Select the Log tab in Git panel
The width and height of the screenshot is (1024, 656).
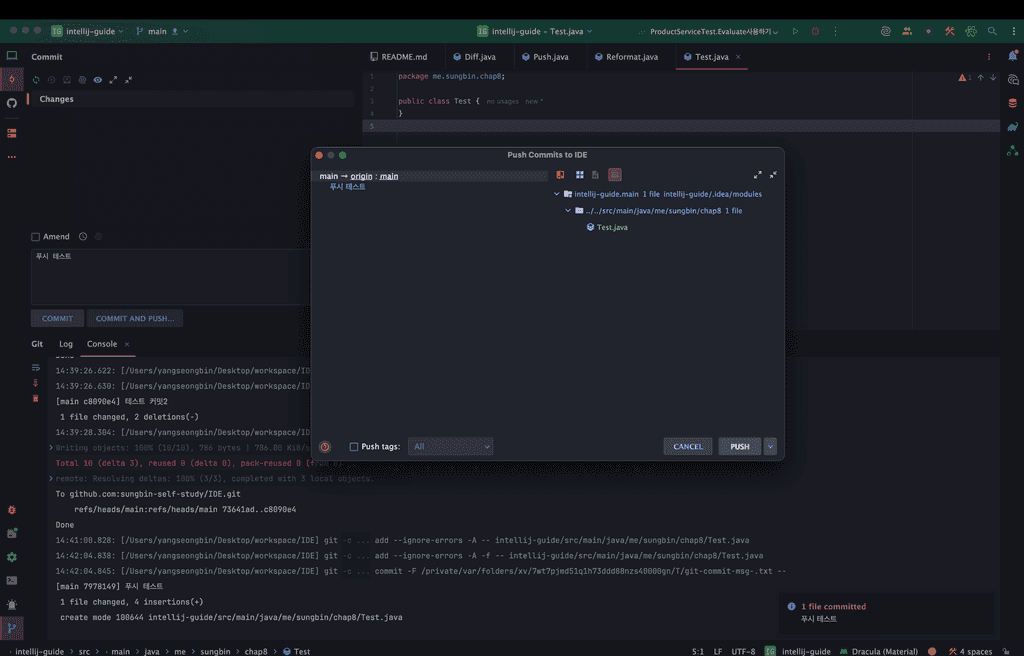tap(66, 344)
